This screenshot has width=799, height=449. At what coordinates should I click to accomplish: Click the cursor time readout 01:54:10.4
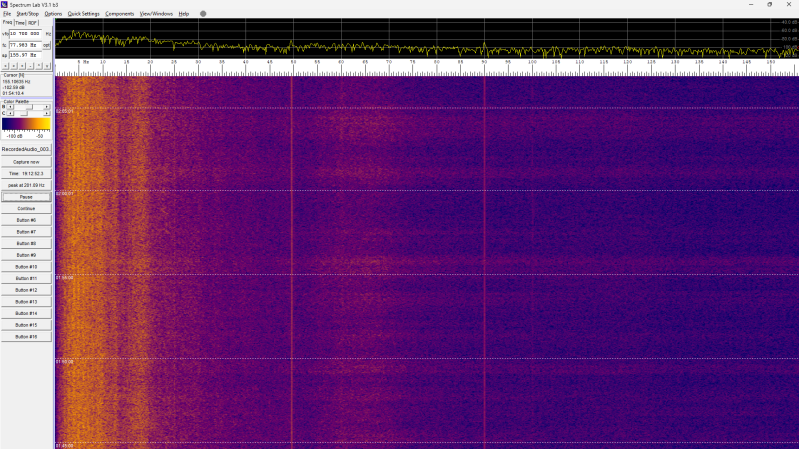click(13, 93)
